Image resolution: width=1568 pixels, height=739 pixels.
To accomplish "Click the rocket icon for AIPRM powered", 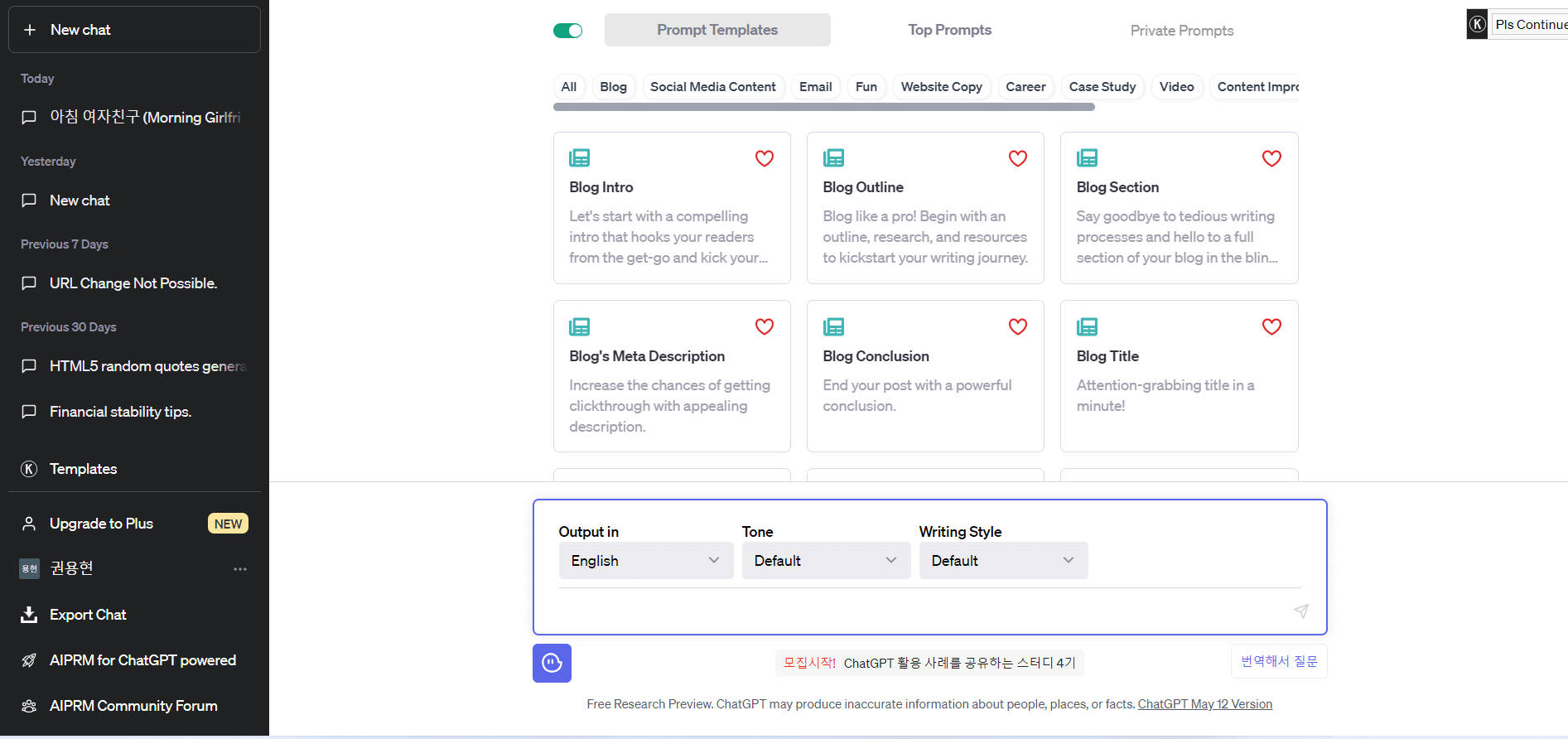I will click(x=29, y=660).
